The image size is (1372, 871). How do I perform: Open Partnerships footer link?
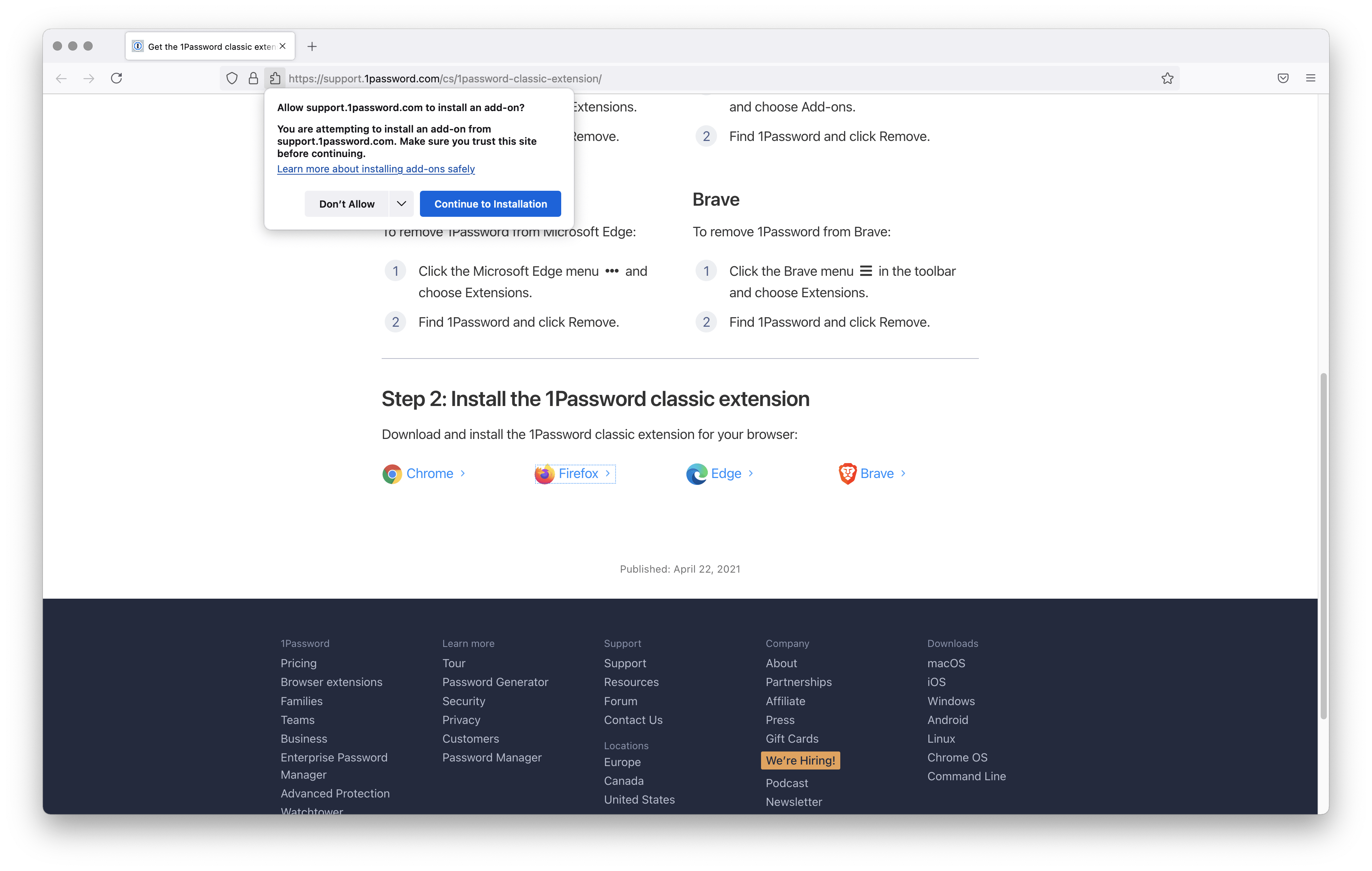point(799,682)
